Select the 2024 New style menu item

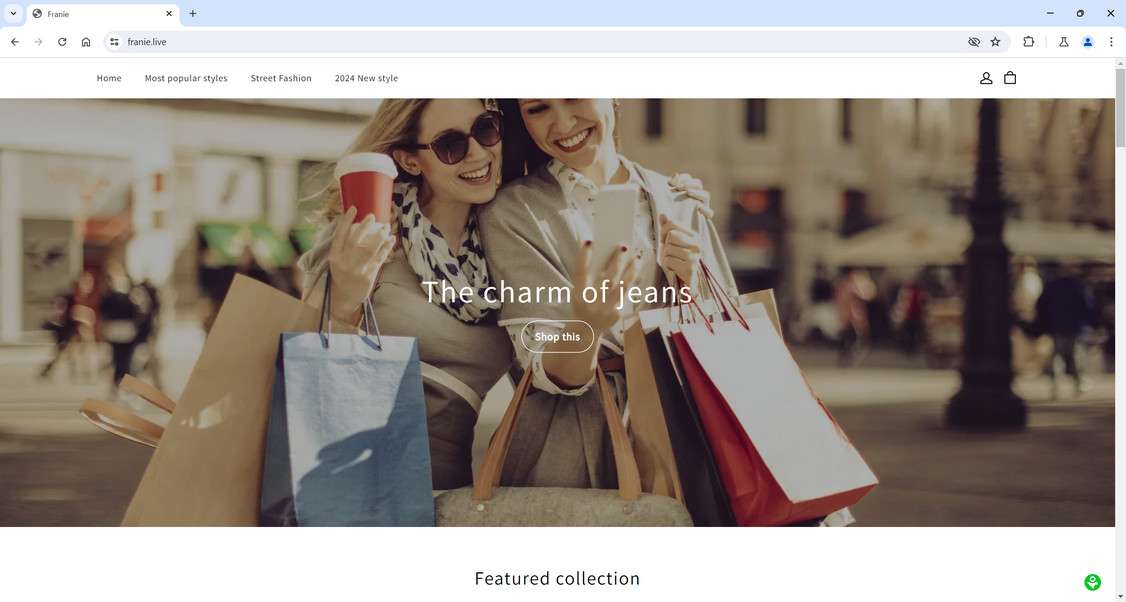click(366, 78)
